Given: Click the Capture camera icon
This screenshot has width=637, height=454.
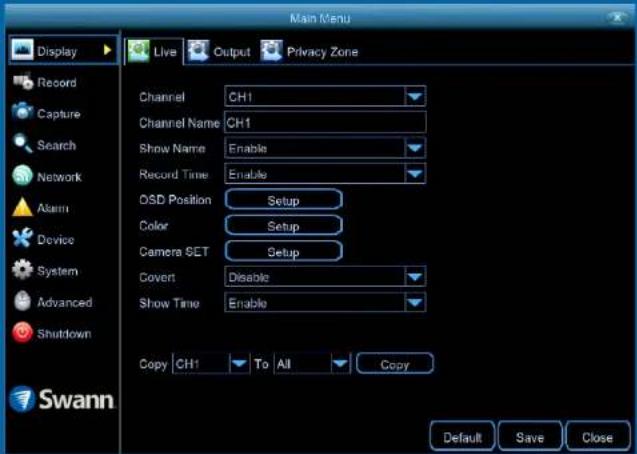Looking at the screenshot, I should (x=22, y=112).
